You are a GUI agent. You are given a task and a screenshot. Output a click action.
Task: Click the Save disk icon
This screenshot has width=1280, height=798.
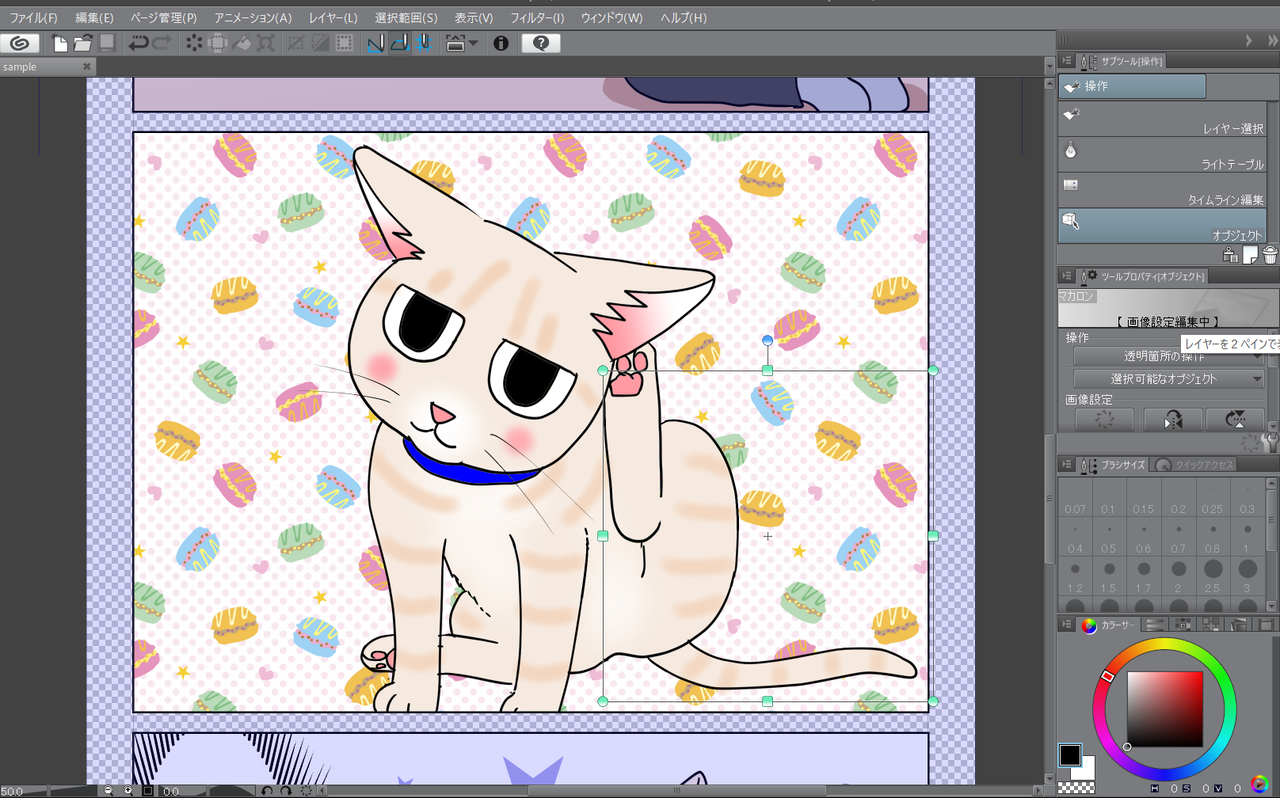coord(106,43)
